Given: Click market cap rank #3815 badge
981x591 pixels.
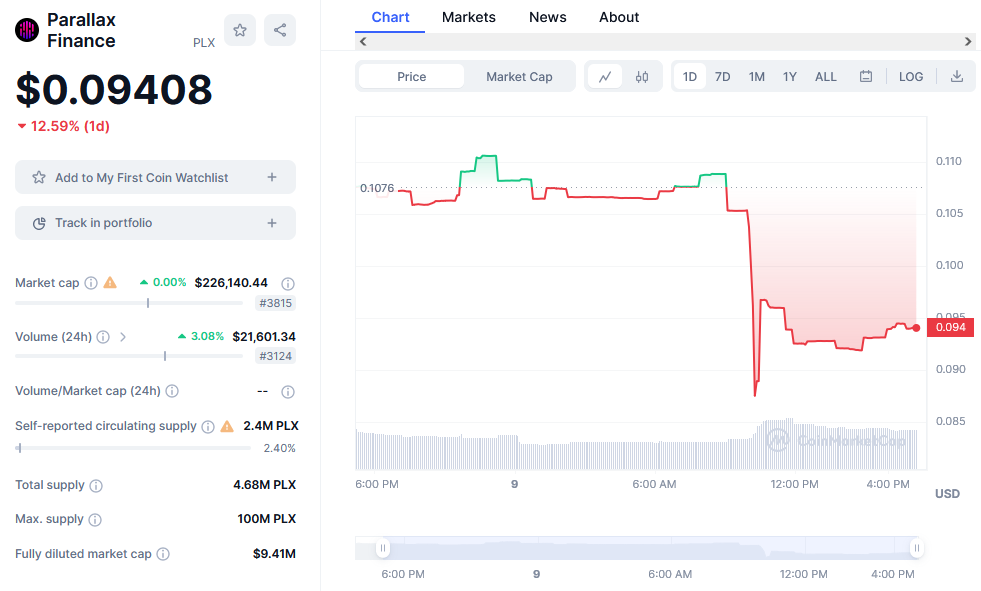Looking at the screenshot, I should point(275,303).
